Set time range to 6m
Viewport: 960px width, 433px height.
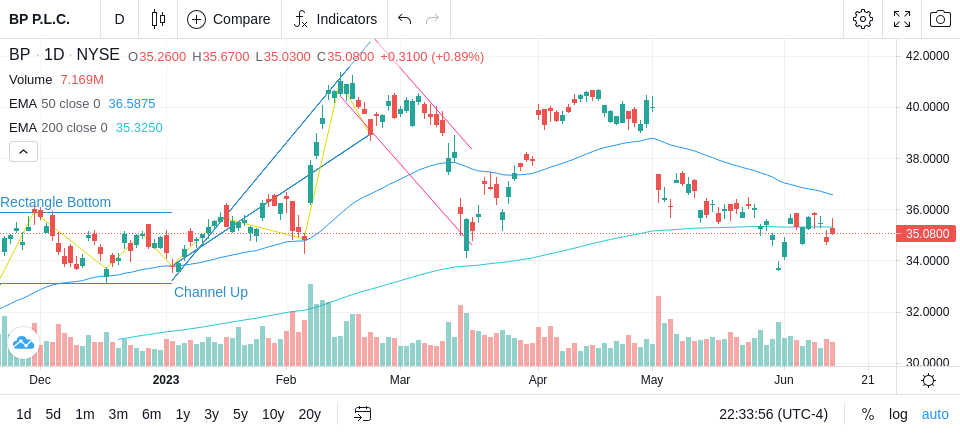coord(151,414)
